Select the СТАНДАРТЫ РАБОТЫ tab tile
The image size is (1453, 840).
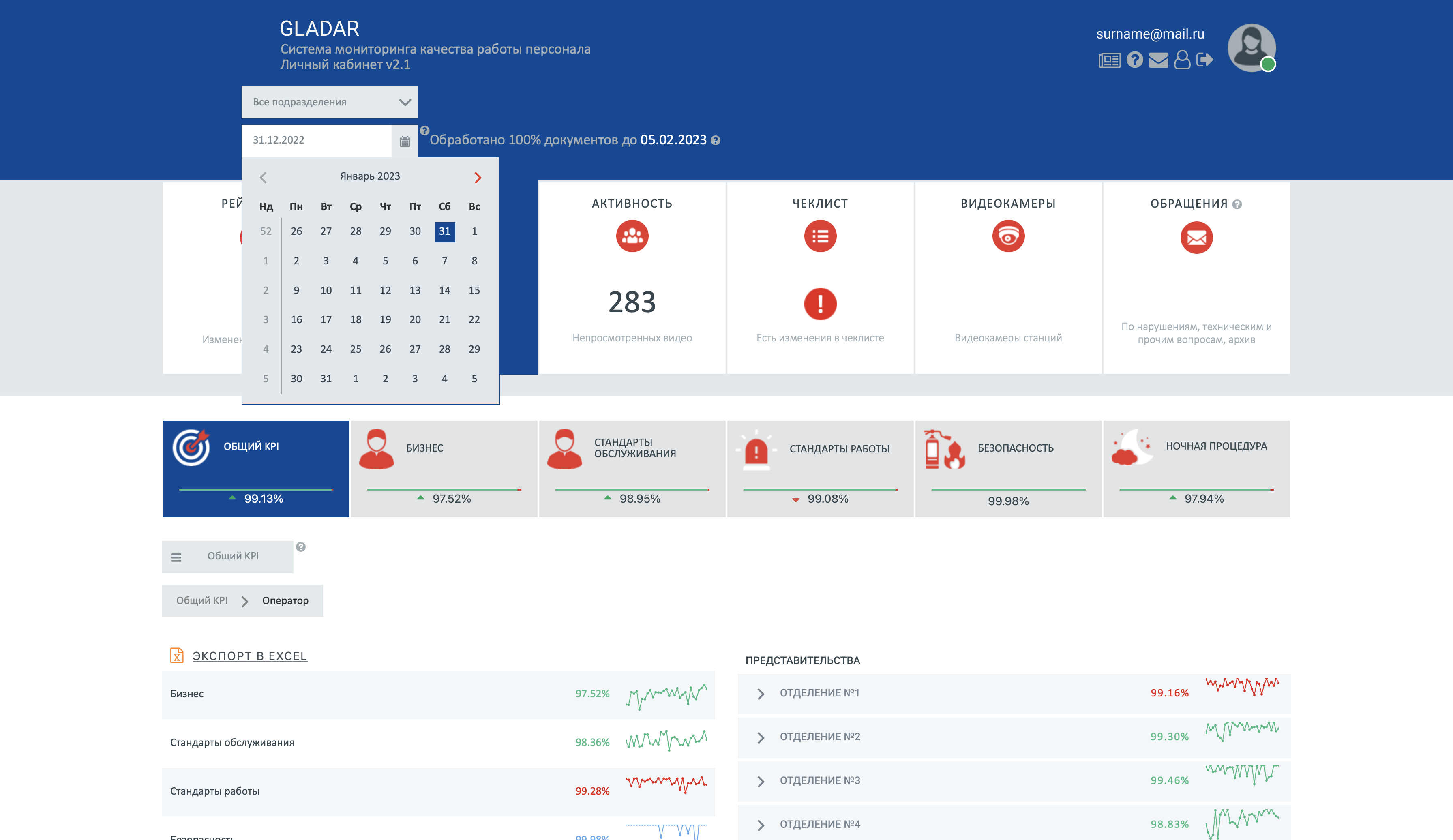pyautogui.click(x=820, y=469)
